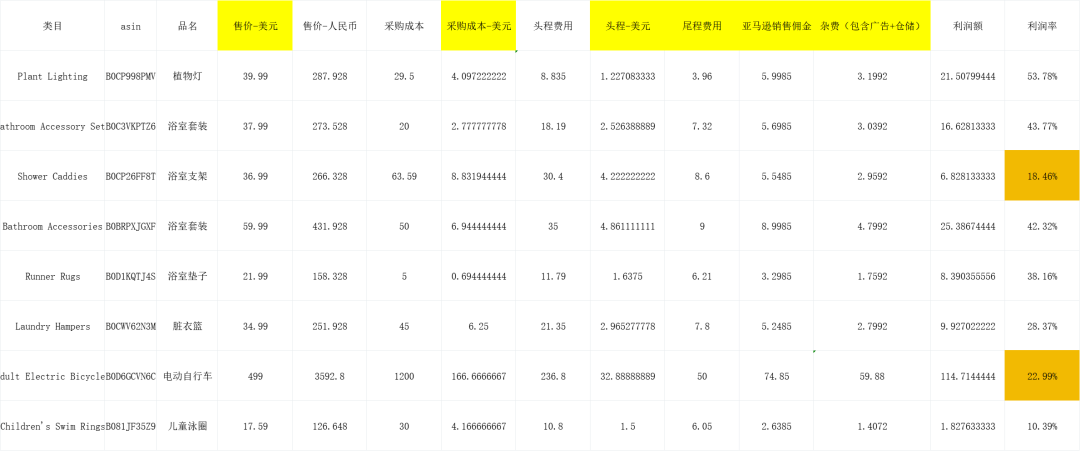Select the 儿童泳圈 product name cell
The width and height of the screenshot is (1080, 451).
point(187,426)
